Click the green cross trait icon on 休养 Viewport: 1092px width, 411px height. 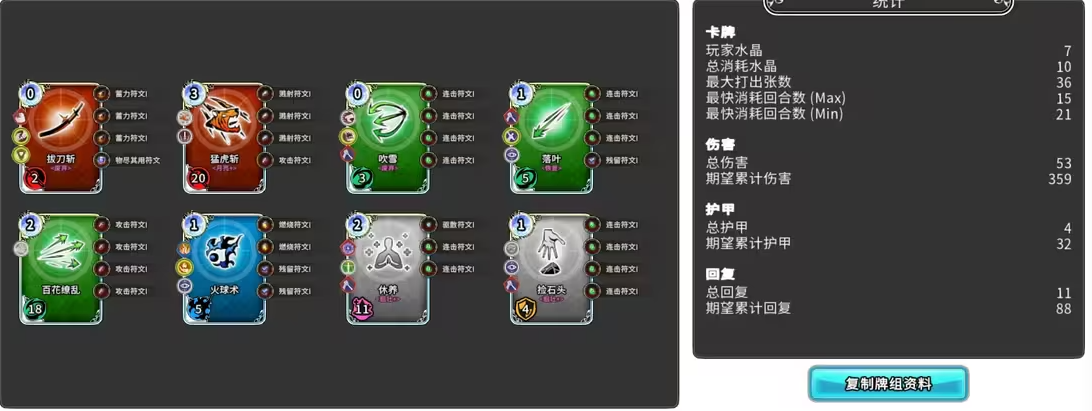pos(348,267)
